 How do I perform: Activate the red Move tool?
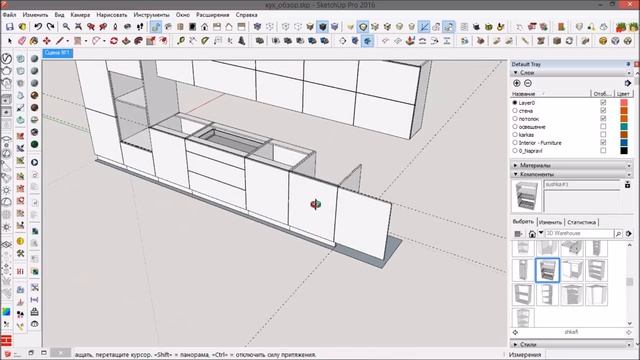pos(47,41)
